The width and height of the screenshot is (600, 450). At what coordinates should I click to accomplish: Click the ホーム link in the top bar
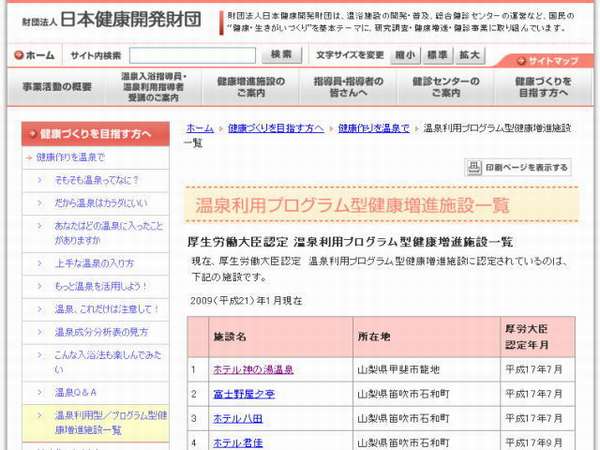coord(35,55)
